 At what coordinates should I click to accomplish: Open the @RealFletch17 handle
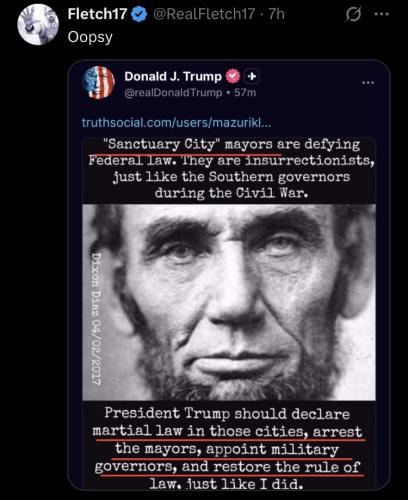coord(204,14)
